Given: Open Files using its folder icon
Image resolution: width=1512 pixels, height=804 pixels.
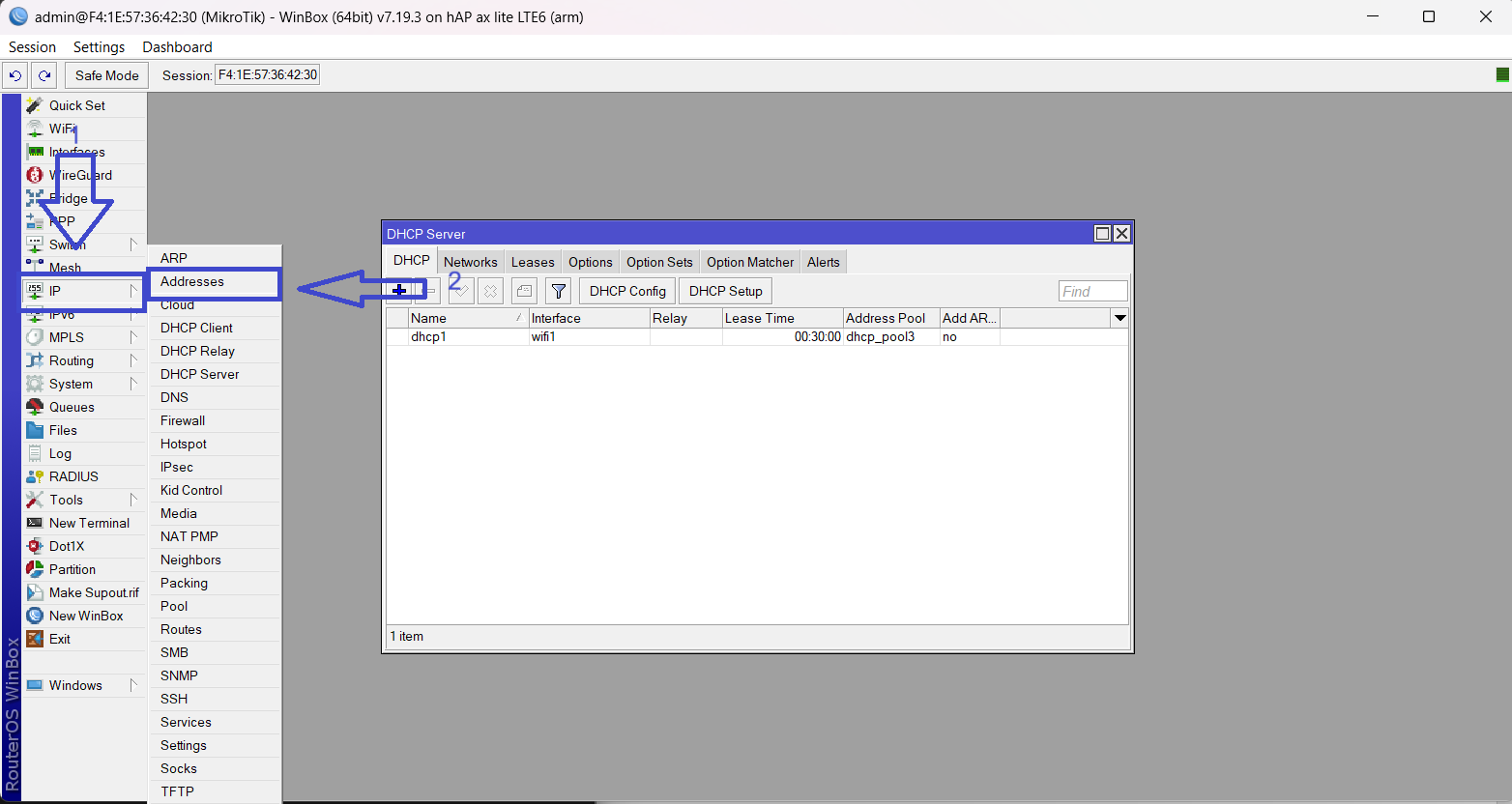Looking at the screenshot, I should [35, 430].
